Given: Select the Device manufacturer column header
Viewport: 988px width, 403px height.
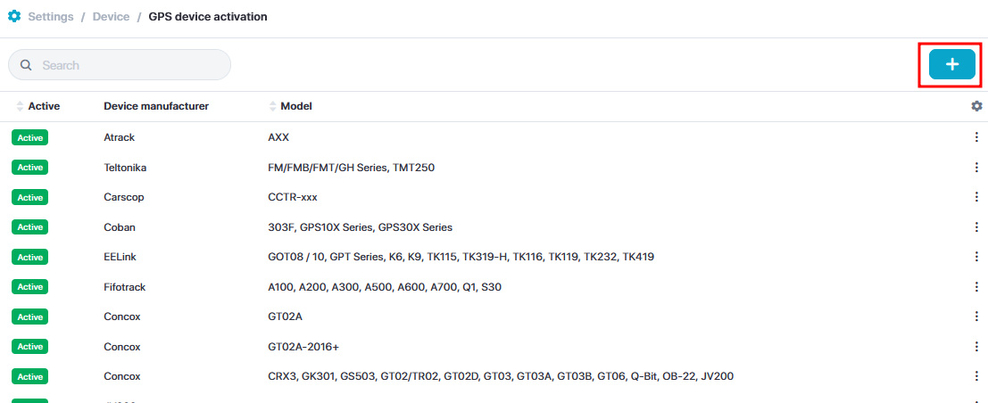Looking at the screenshot, I should click(156, 106).
